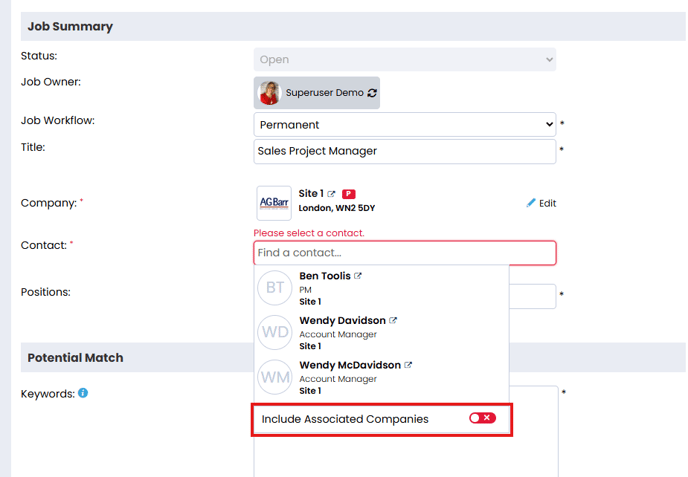
Task: Open Wendy McDavidson external link icon
Action: point(408,366)
